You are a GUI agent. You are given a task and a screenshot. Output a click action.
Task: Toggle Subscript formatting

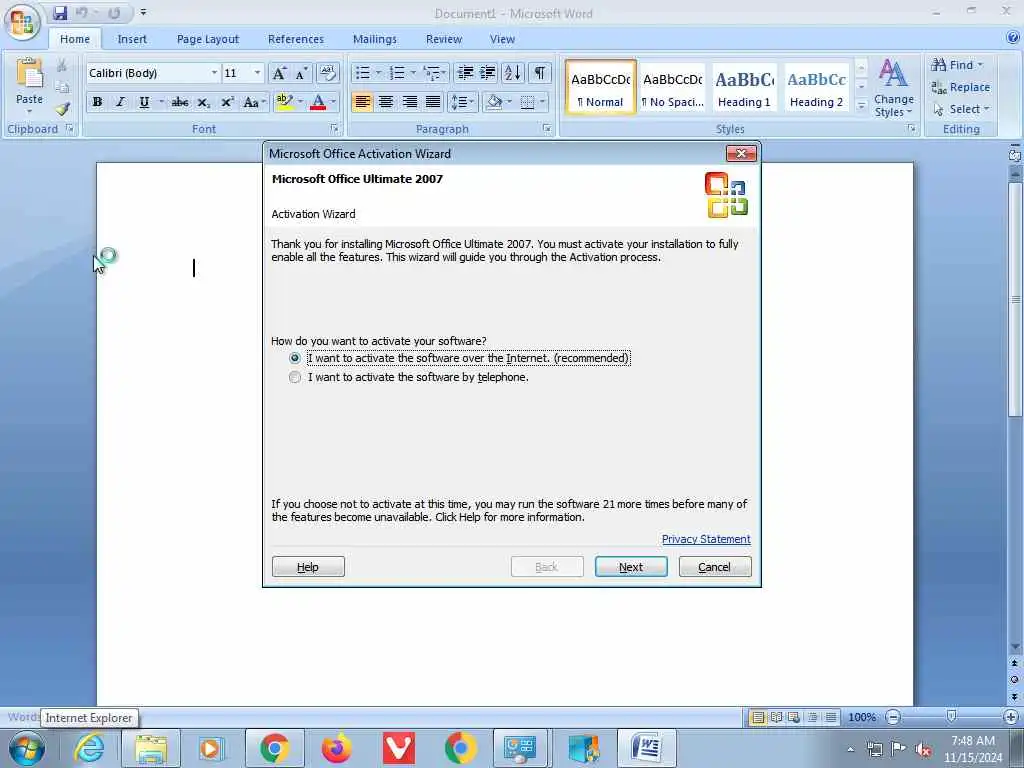[203, 102]
